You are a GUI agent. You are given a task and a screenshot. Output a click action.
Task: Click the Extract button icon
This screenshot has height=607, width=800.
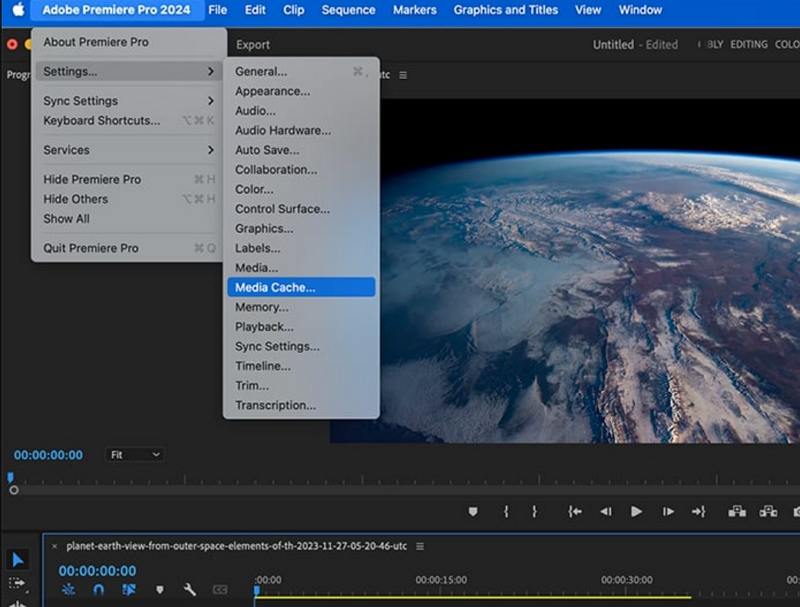[x=768, y=511]
